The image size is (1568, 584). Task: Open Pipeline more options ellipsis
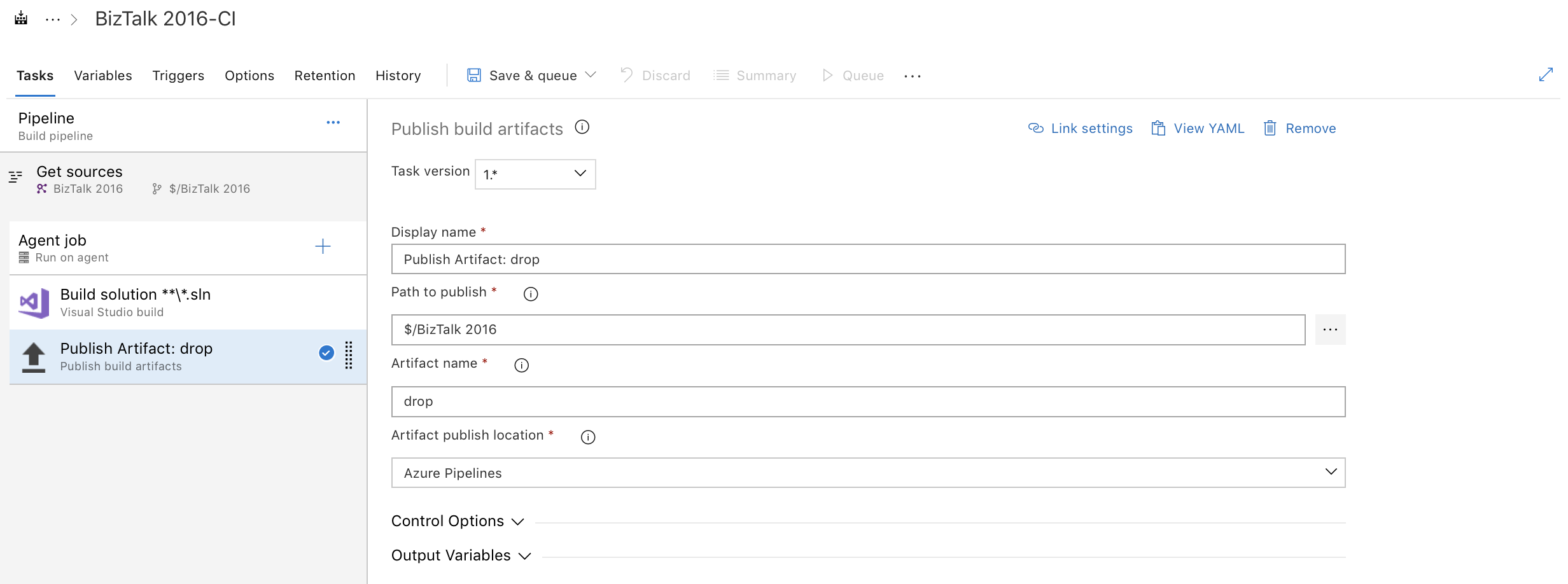(x=333, y=122)
